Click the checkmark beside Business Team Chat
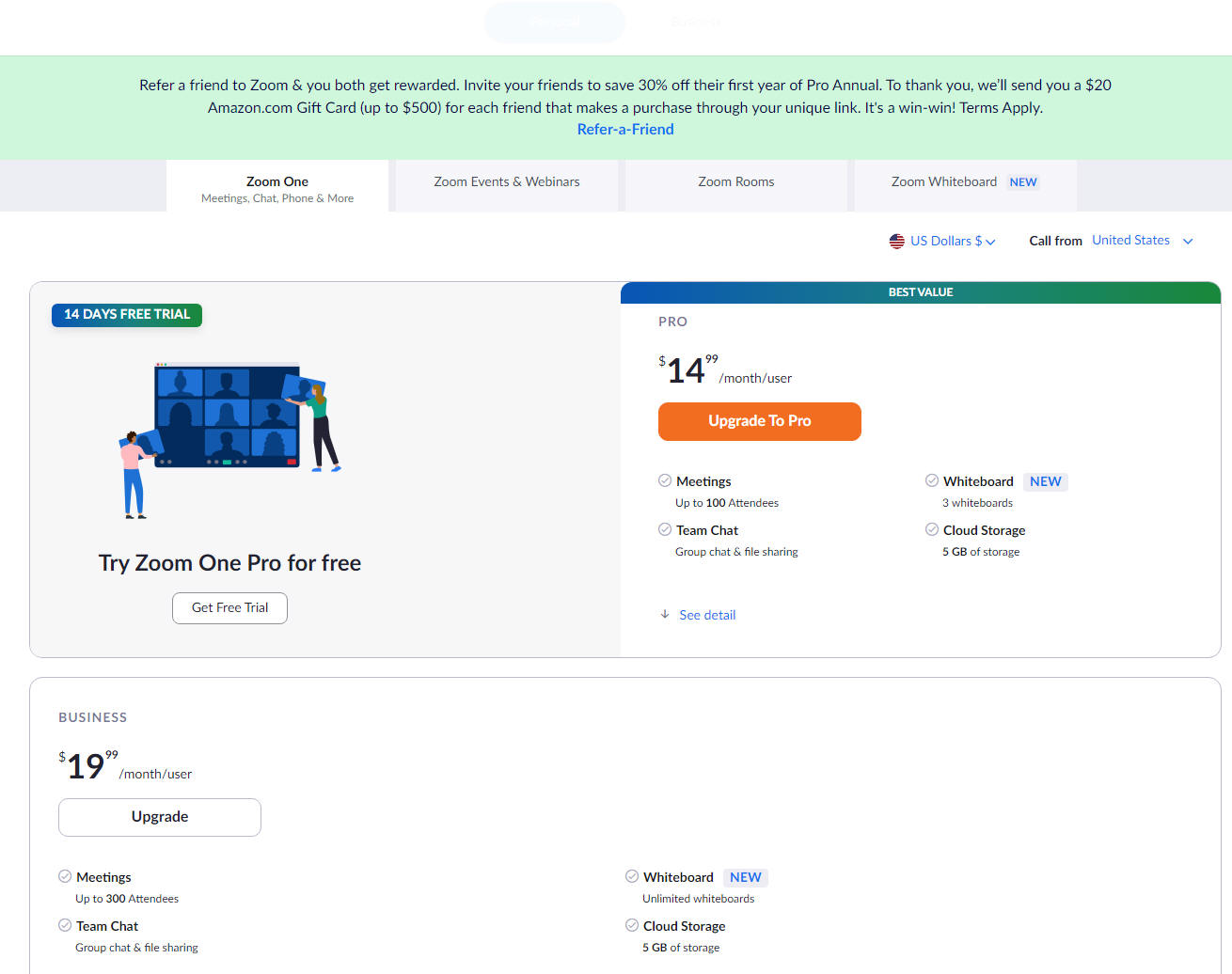The height and width of the screenshot is (974, 1232). coord(65,925)
